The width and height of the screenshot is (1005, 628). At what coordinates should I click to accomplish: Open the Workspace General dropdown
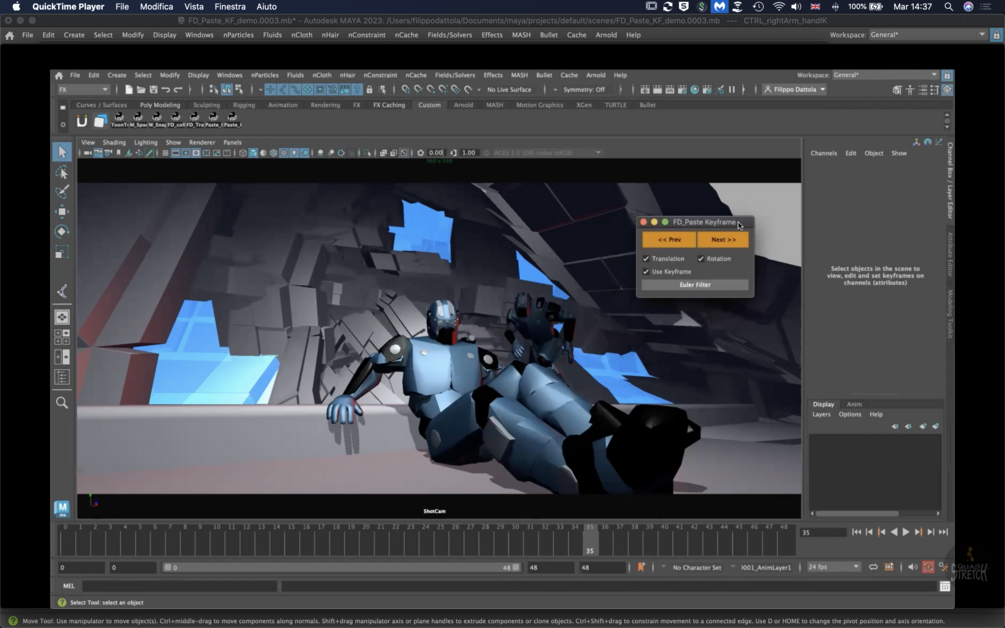coord(885,75)
